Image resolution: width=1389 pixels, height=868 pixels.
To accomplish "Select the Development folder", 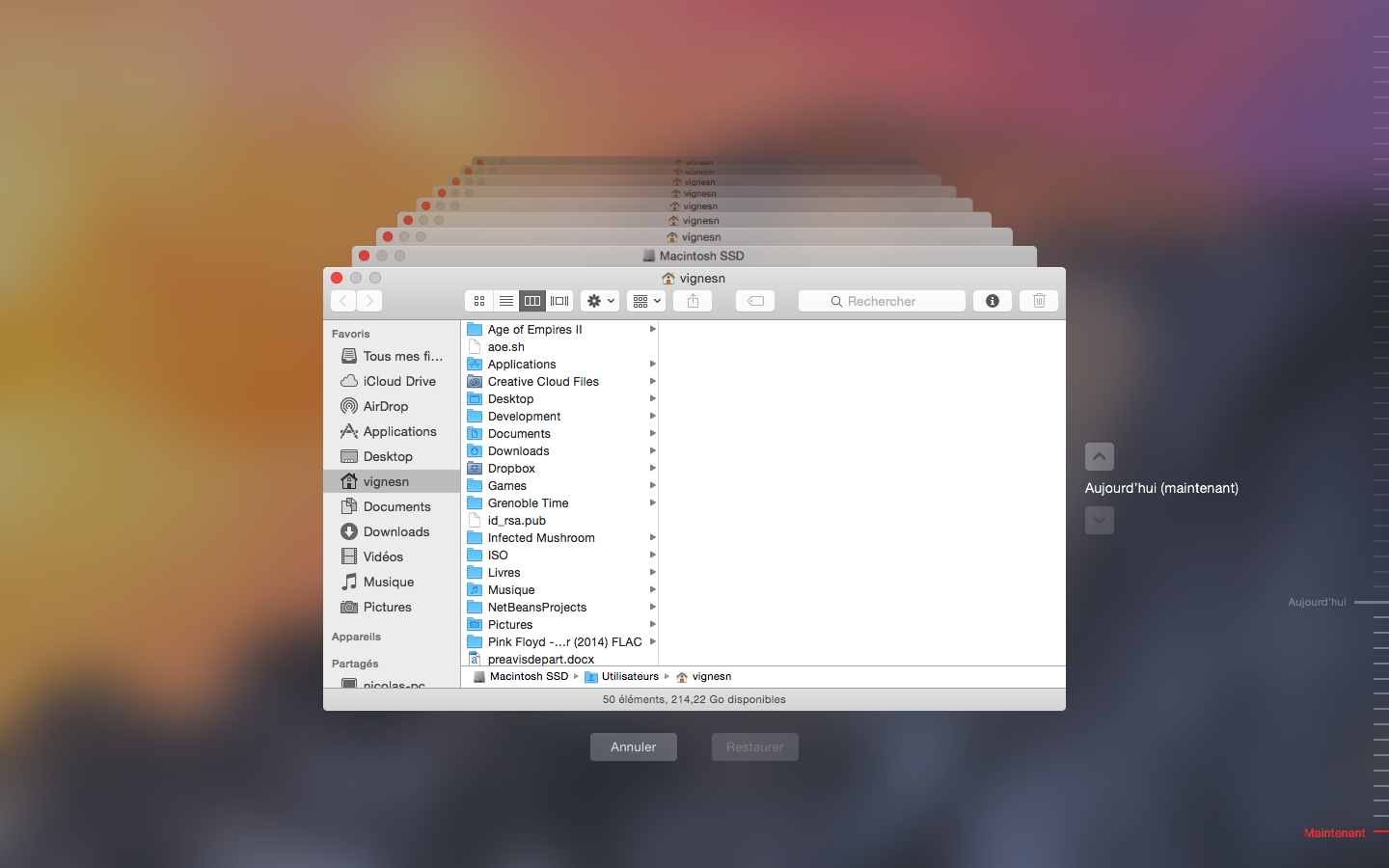I will [x=560, y=416].
